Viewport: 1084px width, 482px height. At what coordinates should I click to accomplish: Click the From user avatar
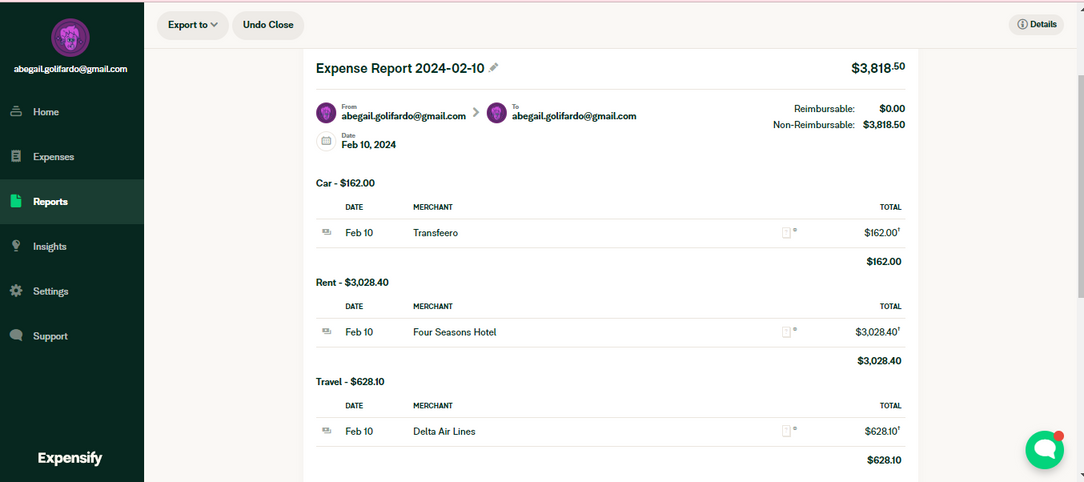326,113
